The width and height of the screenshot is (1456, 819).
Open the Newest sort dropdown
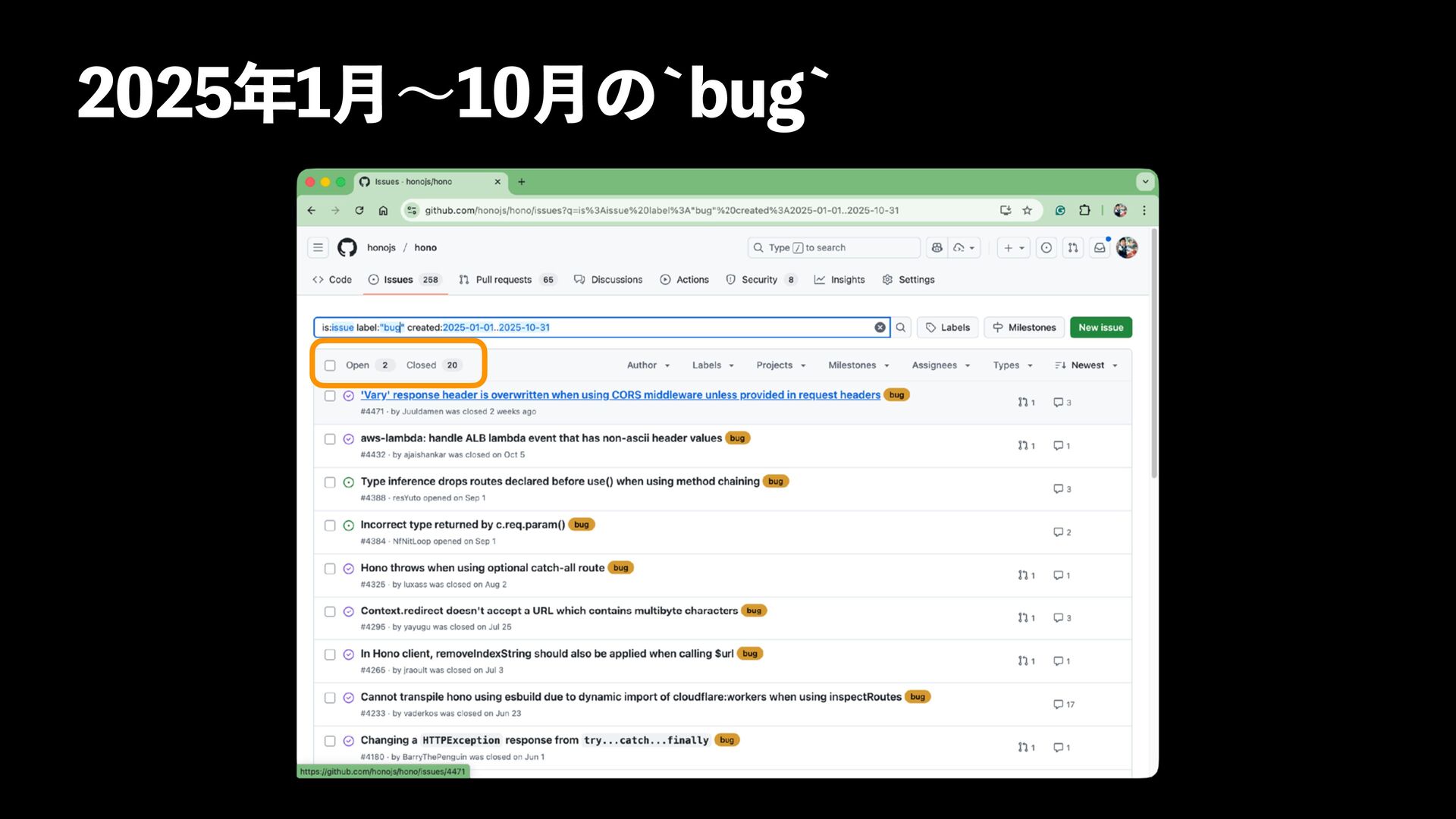1086,366
